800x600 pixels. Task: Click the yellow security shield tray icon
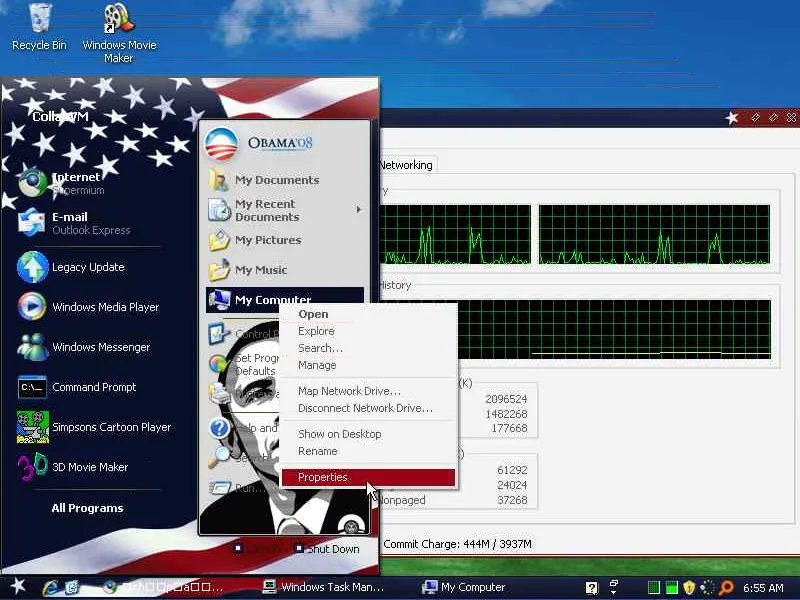point(689,587)
